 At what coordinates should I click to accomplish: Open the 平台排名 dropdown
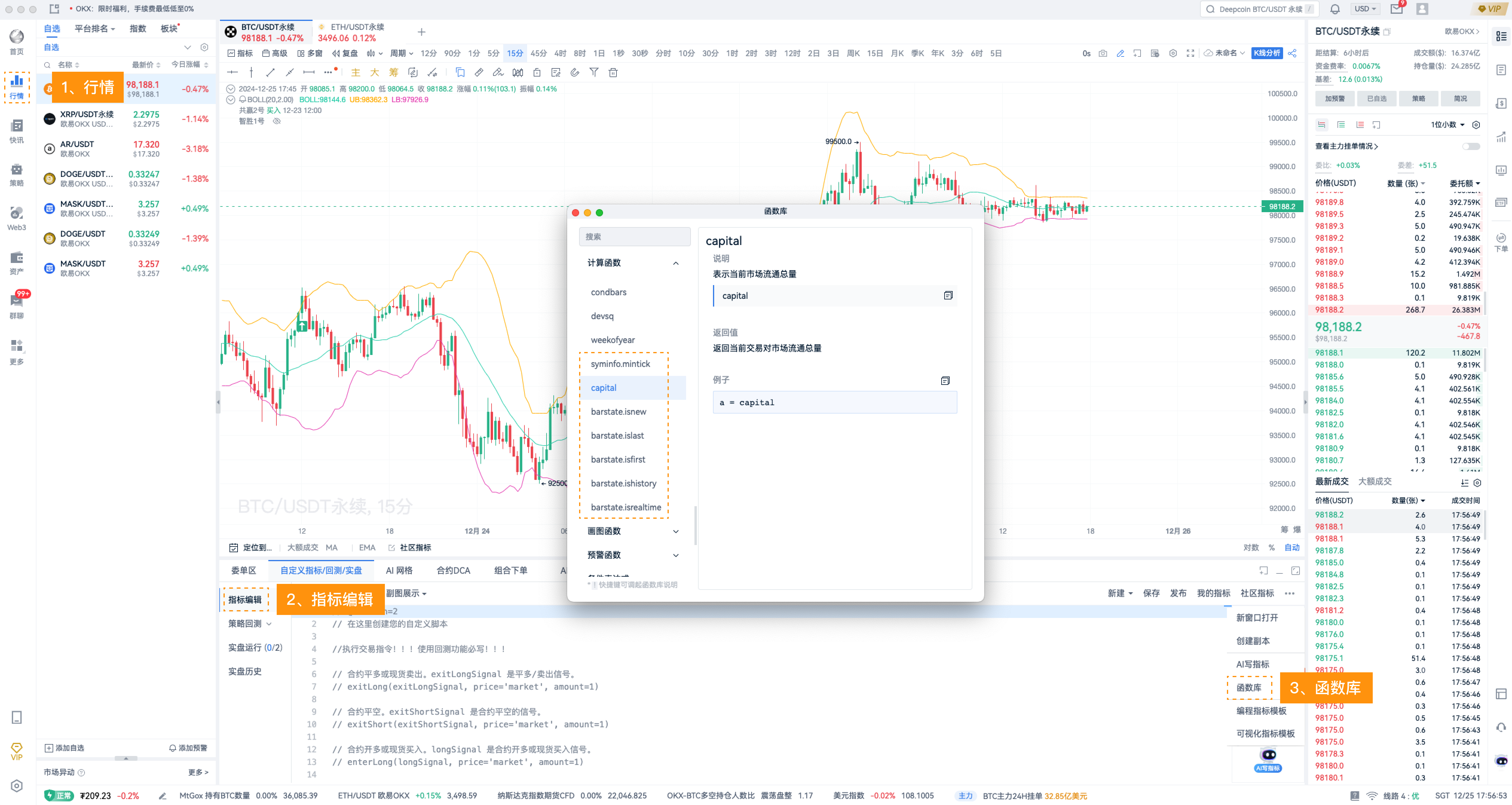(x=94, y=29)
